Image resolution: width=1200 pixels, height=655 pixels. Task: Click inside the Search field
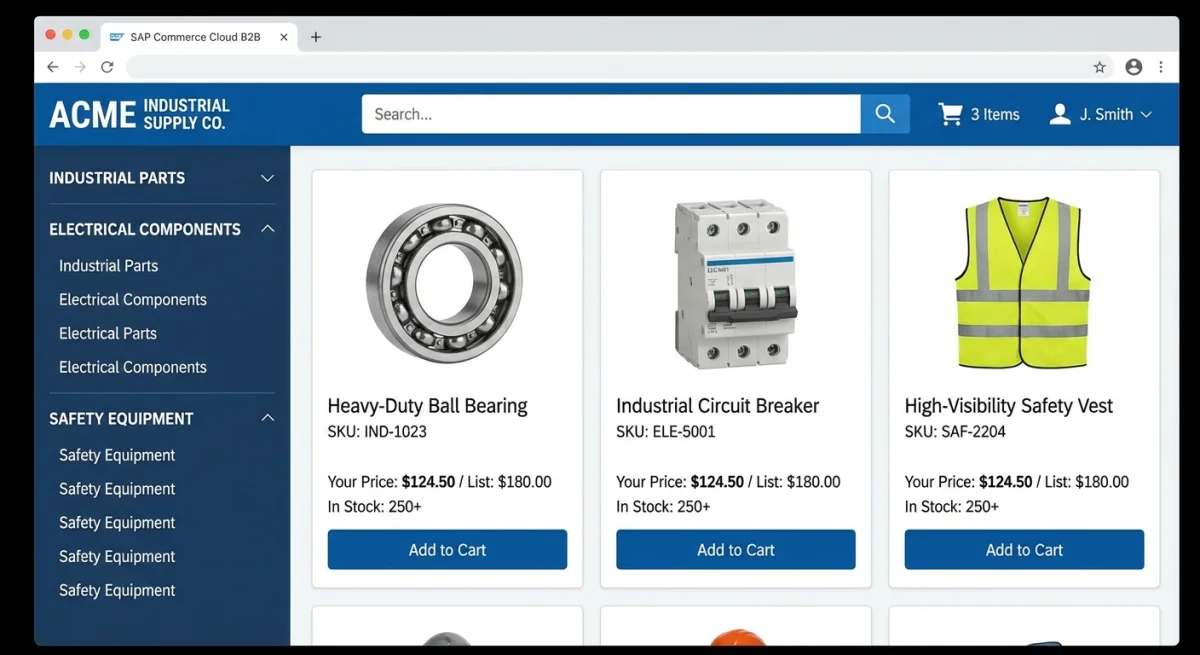[x=610, y=113]
